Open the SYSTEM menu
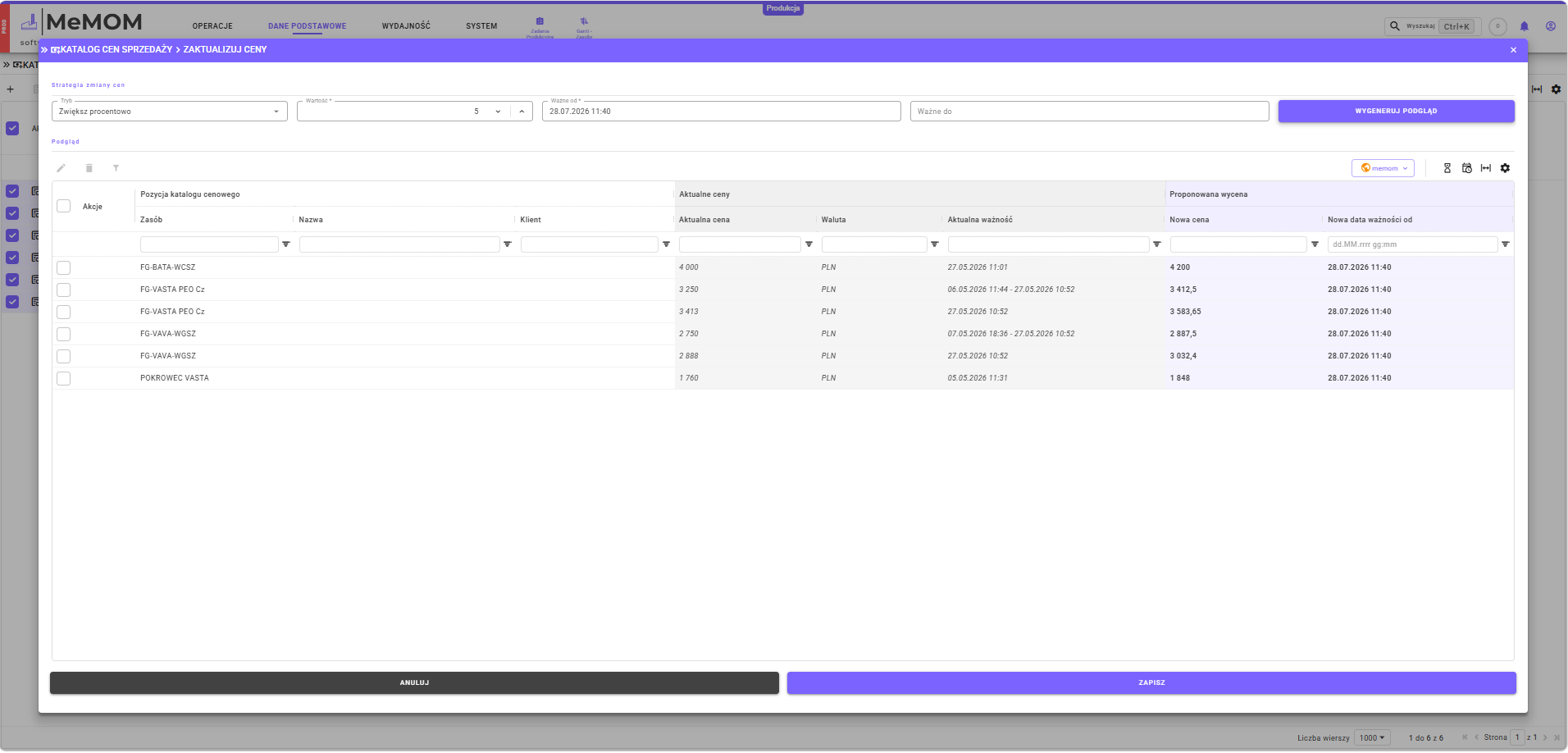Screen dimensions: 1568x753 coord(481,26)
